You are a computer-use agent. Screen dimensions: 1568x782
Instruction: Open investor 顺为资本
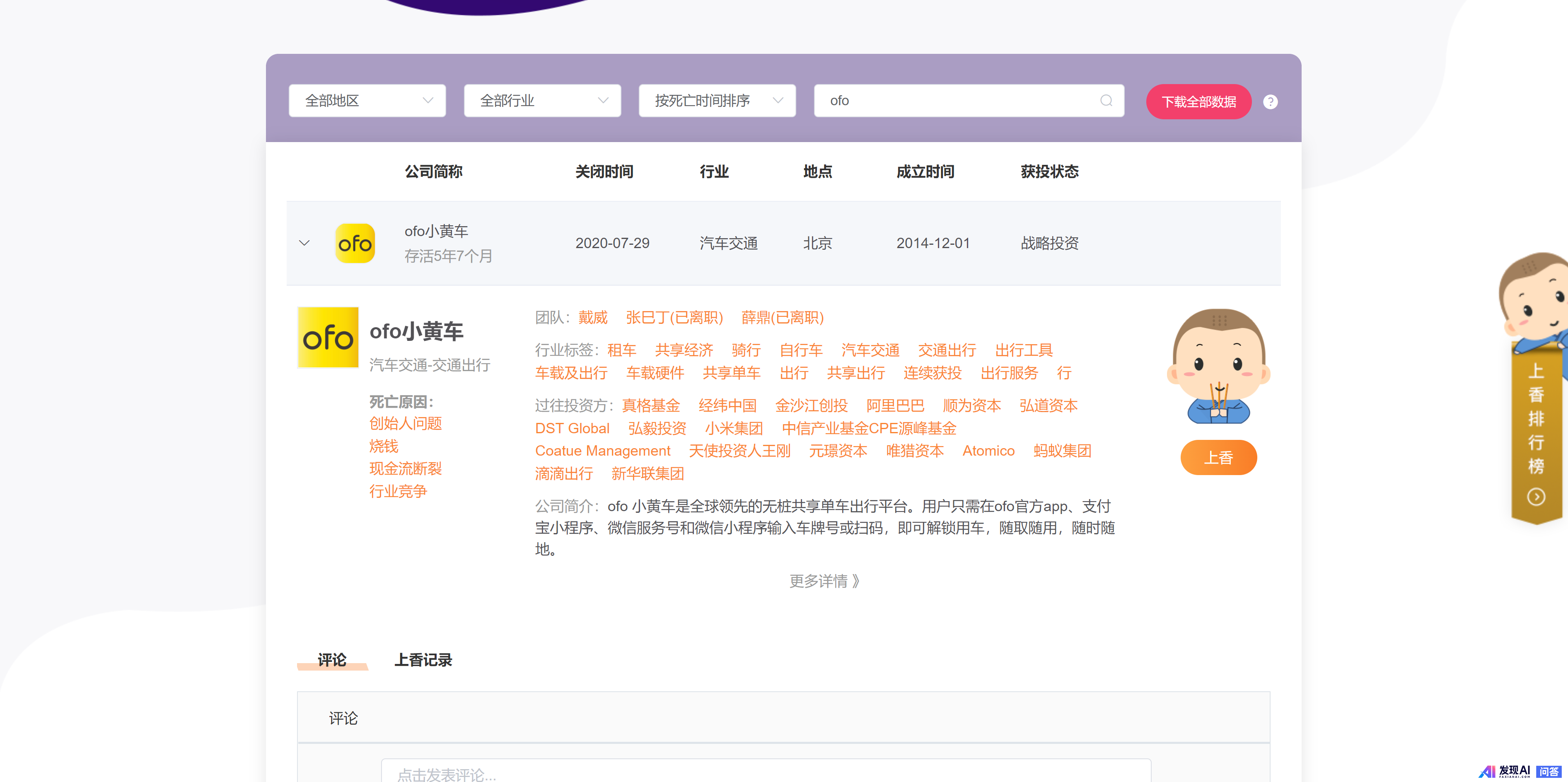[x=972, y=406]
